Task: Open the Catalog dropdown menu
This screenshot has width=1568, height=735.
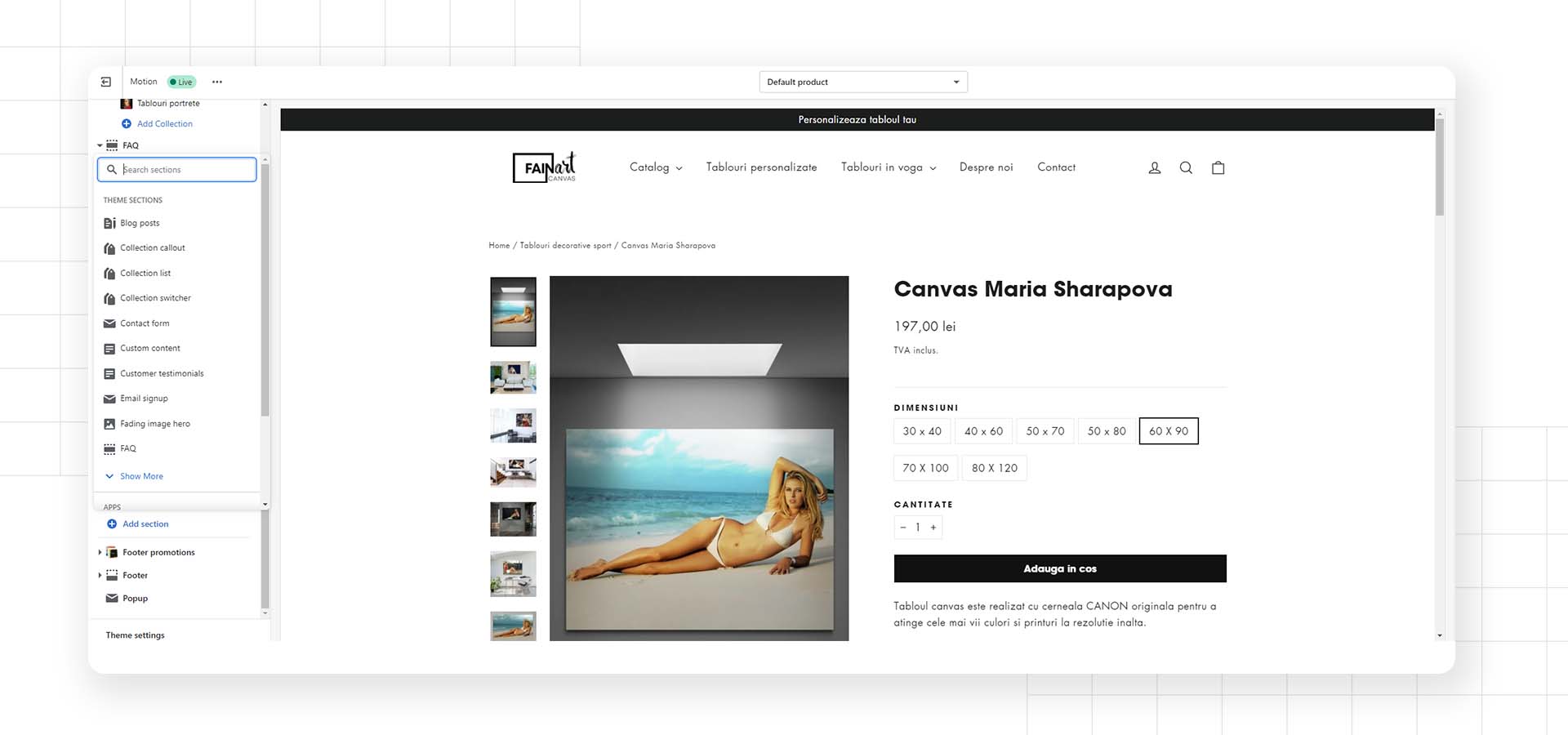Action: coord(656,167)
